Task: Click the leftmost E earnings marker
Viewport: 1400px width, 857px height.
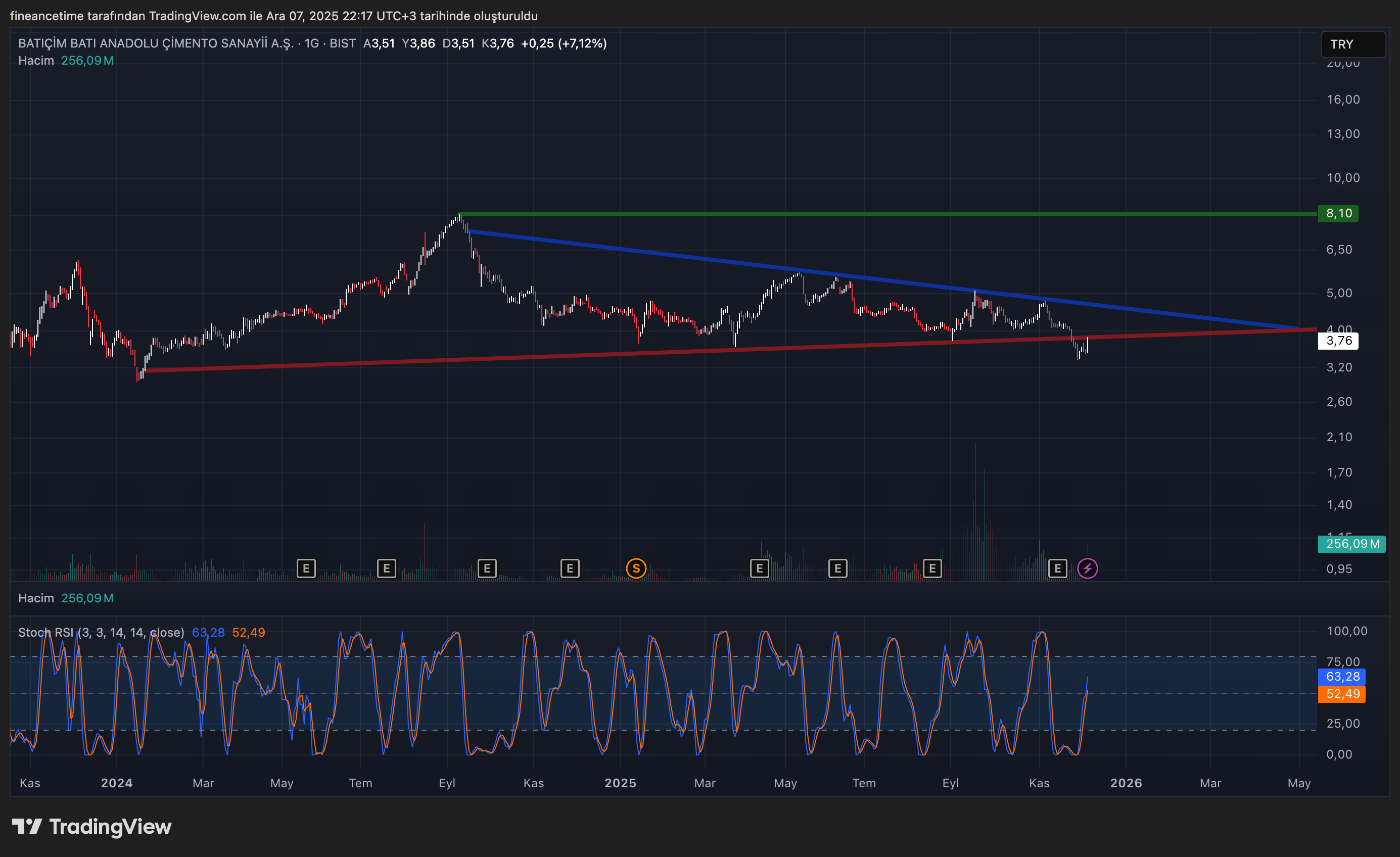Action: point(306,568)
